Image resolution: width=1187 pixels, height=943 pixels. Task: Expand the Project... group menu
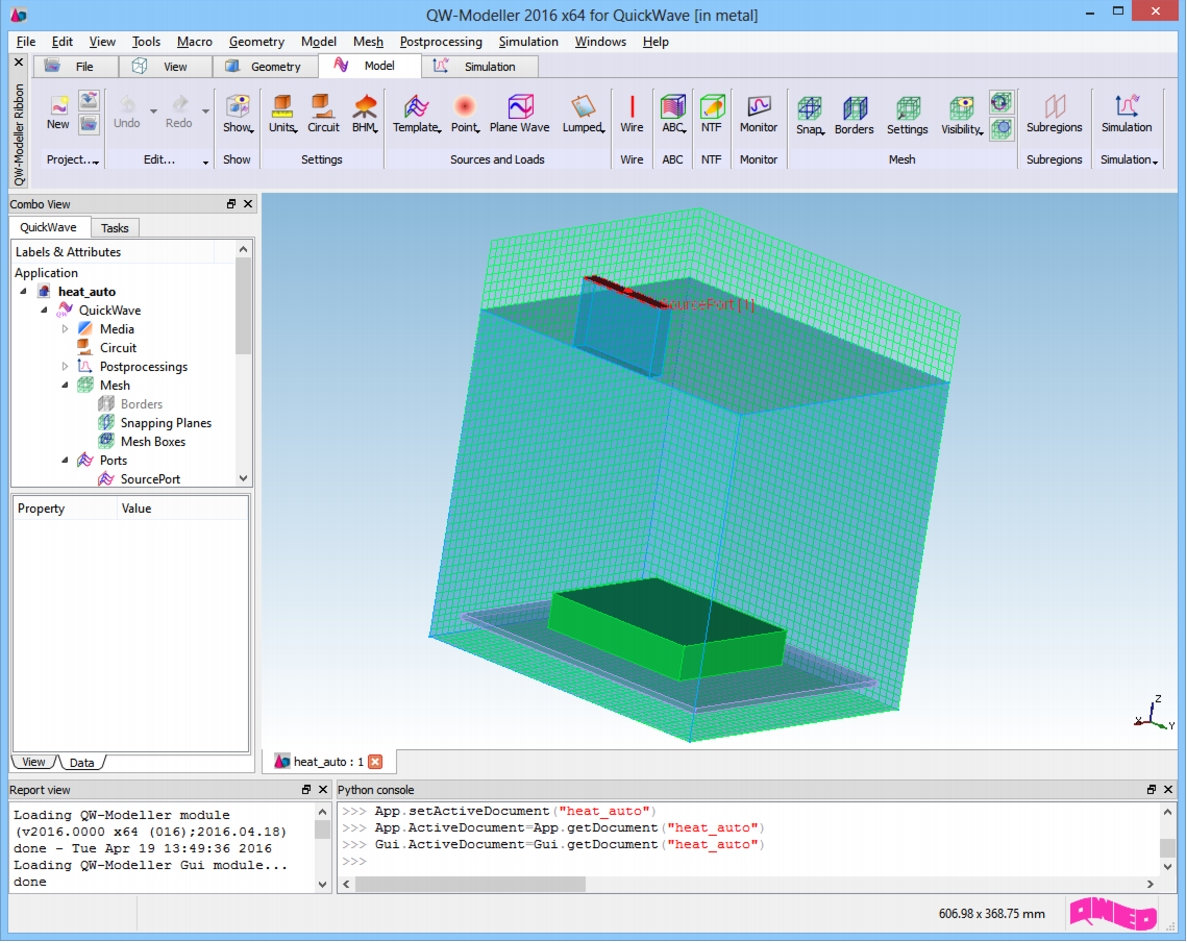point(73,160)
